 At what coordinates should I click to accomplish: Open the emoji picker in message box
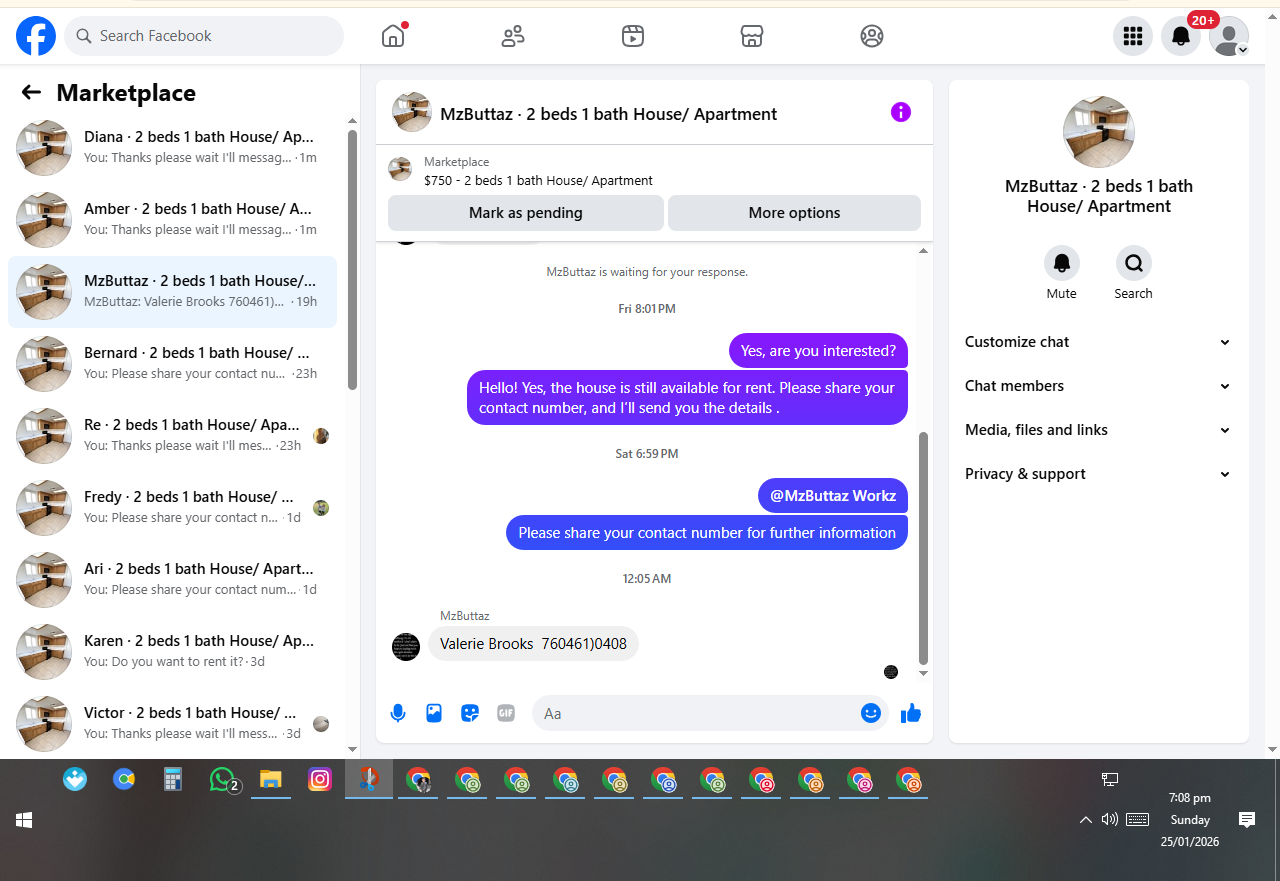click(871, 713)
